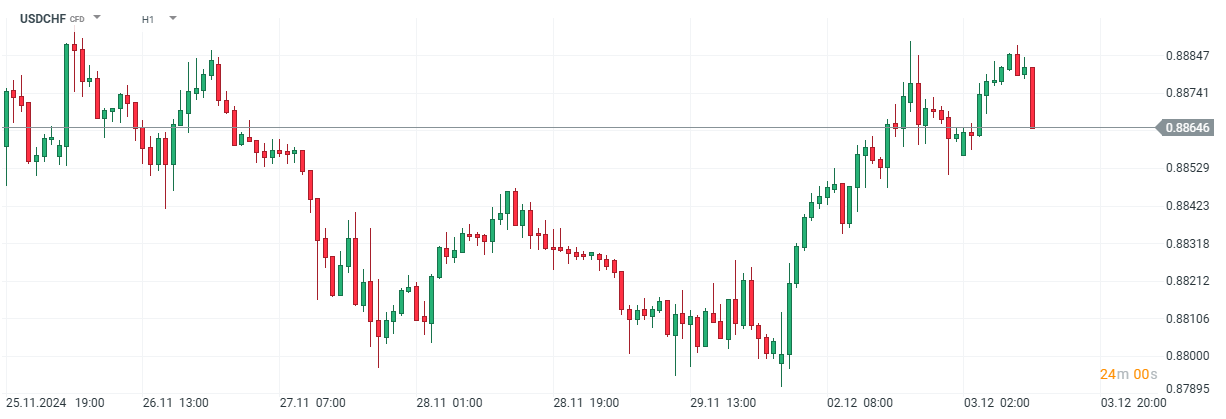
Task: Click the CFD instrument type label
Action: tap(77, 20)
